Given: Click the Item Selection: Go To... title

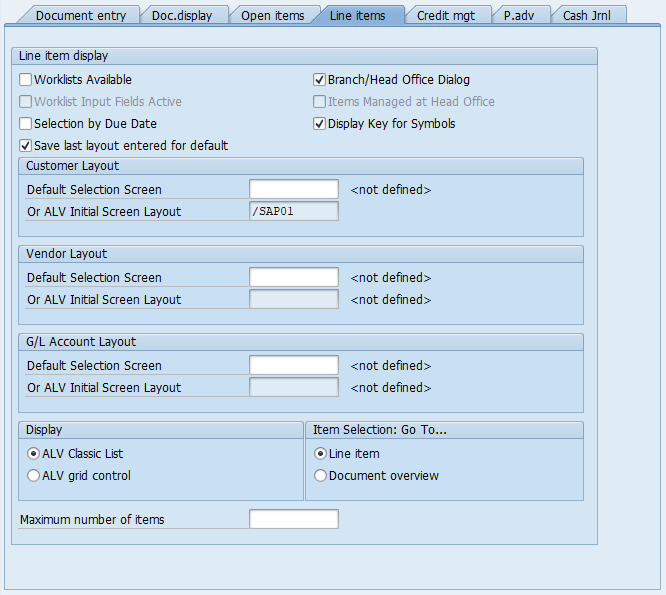Looking at the screenshot, I should 380,430.
